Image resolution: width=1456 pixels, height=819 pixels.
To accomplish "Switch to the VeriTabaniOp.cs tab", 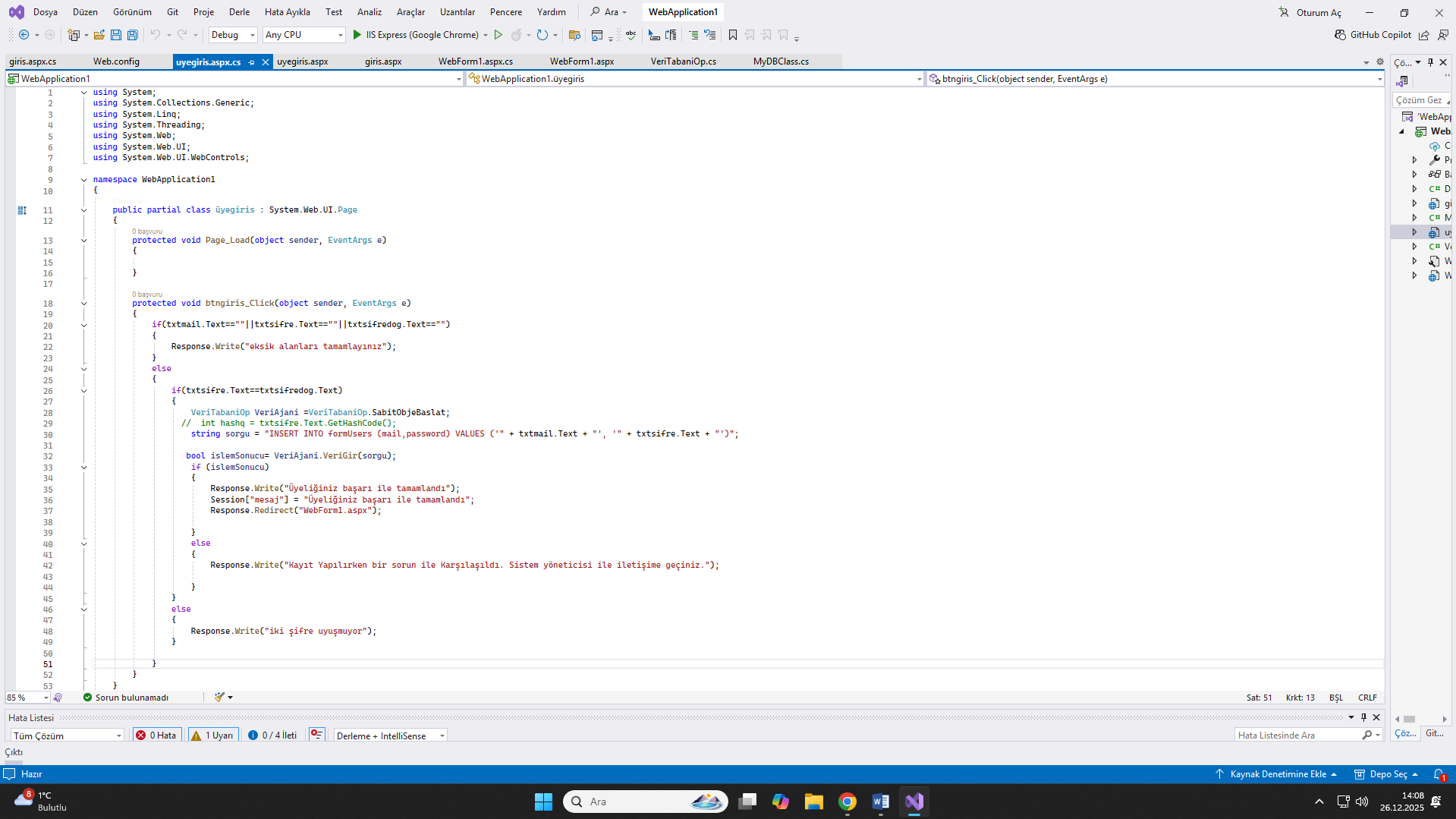I will (683, 61).
